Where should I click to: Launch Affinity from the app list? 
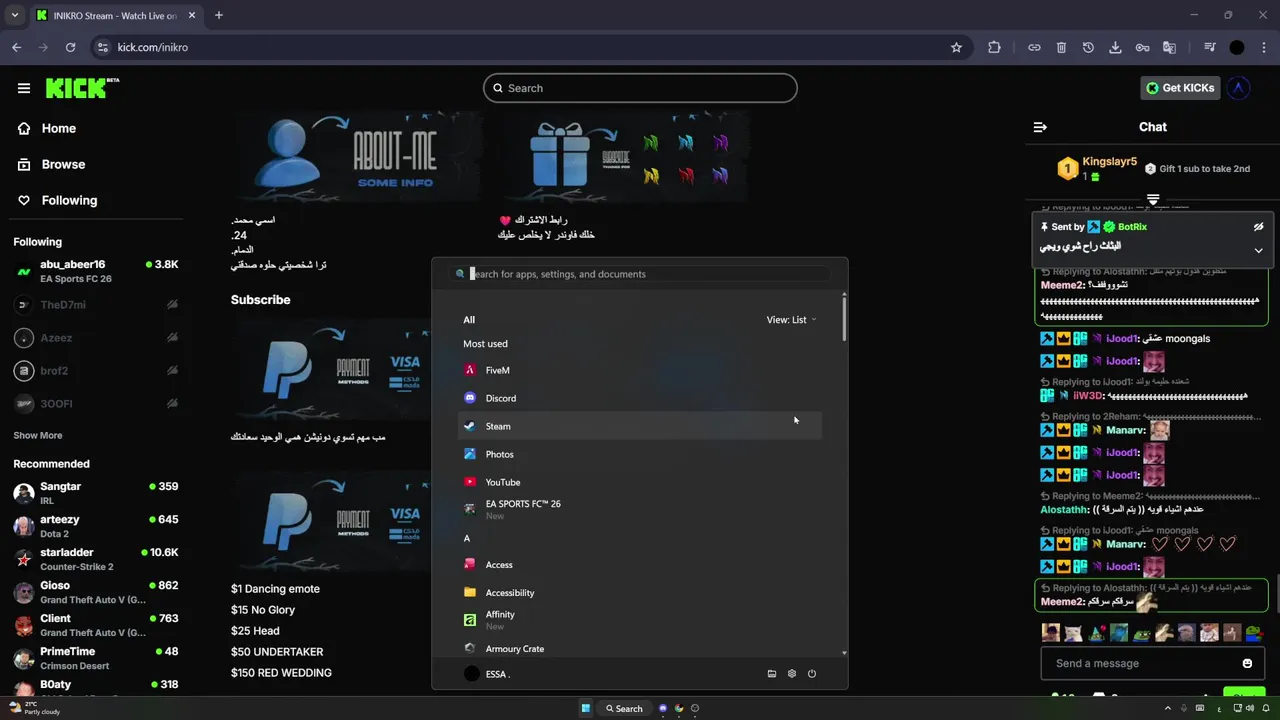(x=640, y=620)
